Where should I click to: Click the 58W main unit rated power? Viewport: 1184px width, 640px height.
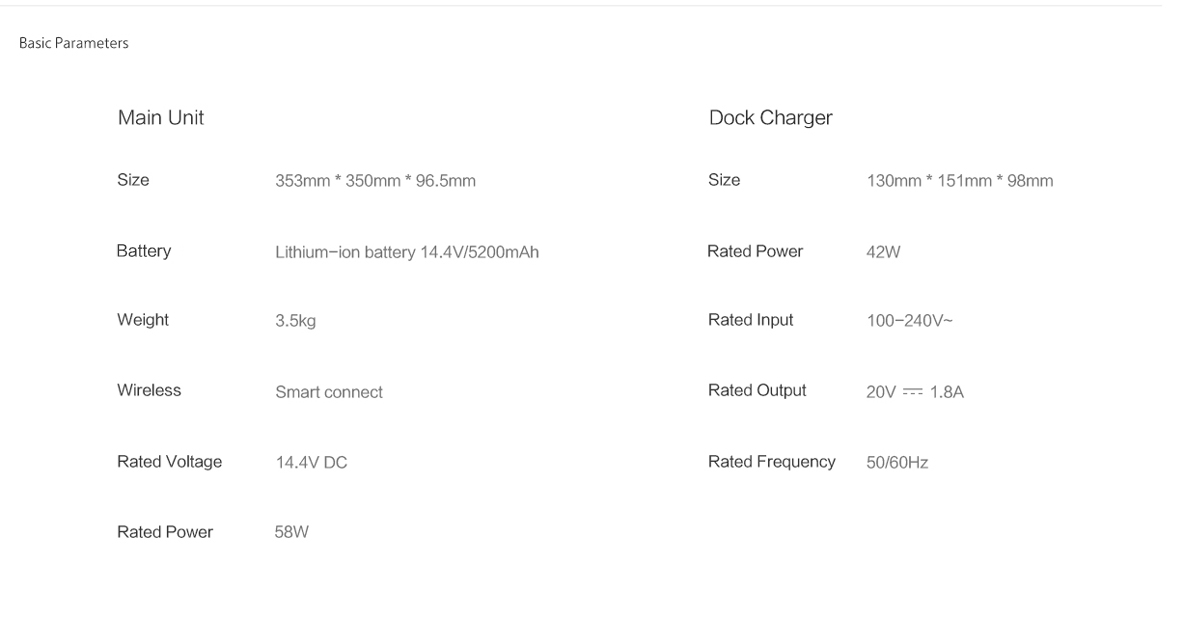291,532
